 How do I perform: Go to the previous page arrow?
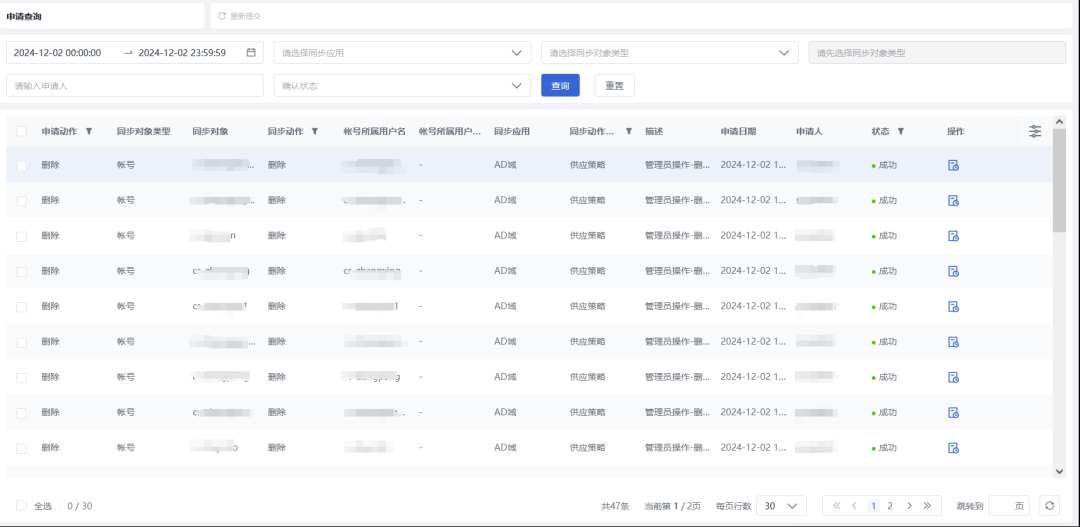[854, 506]
